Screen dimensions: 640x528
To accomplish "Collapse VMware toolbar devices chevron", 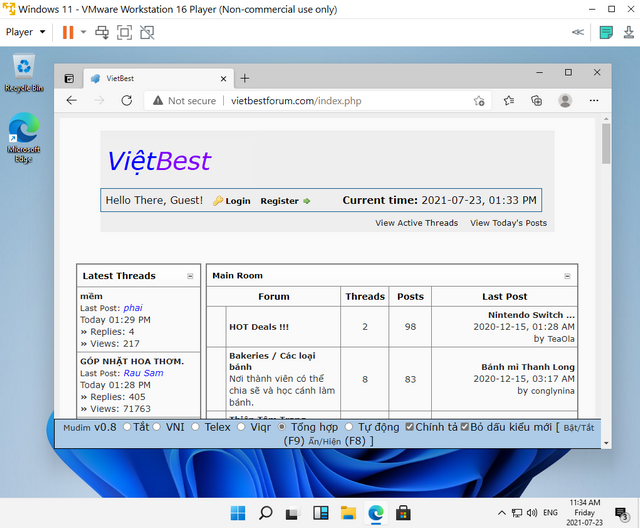I will [578, 32].
